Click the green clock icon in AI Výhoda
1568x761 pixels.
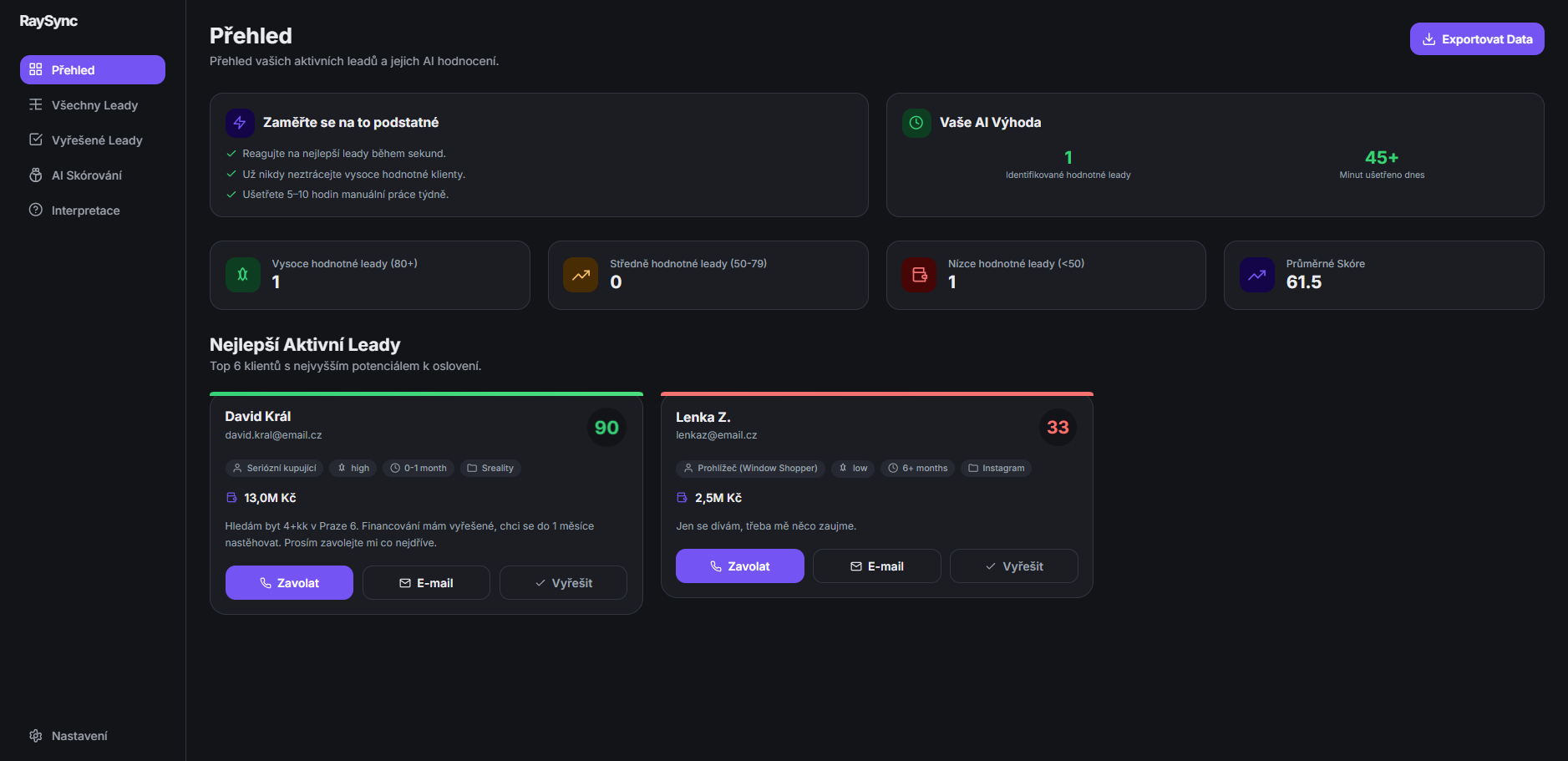tap(916, 123)
